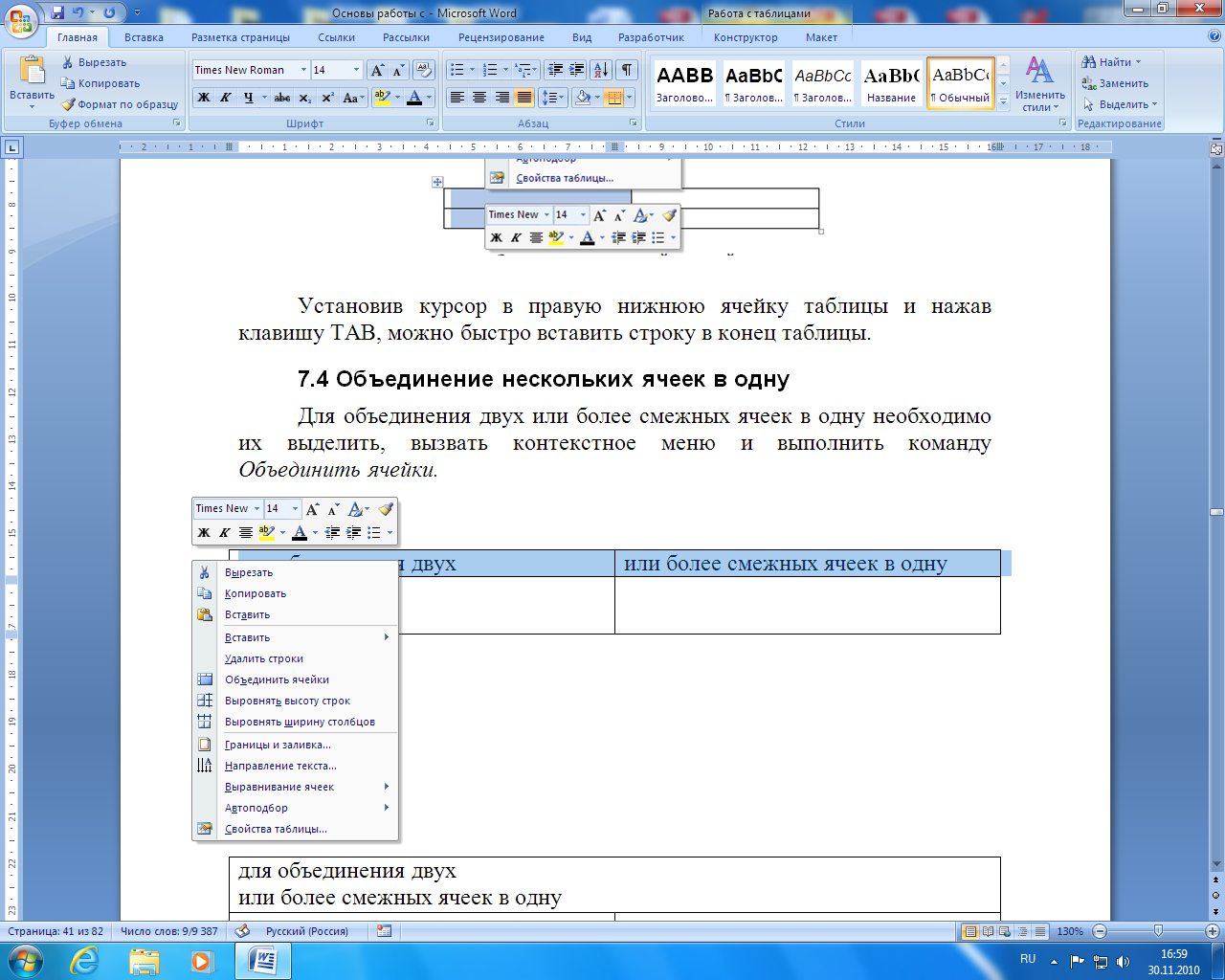Viewport: 1225px width, 980px height.
Task: Click the multilevel list icon
Action: (523, 70)
